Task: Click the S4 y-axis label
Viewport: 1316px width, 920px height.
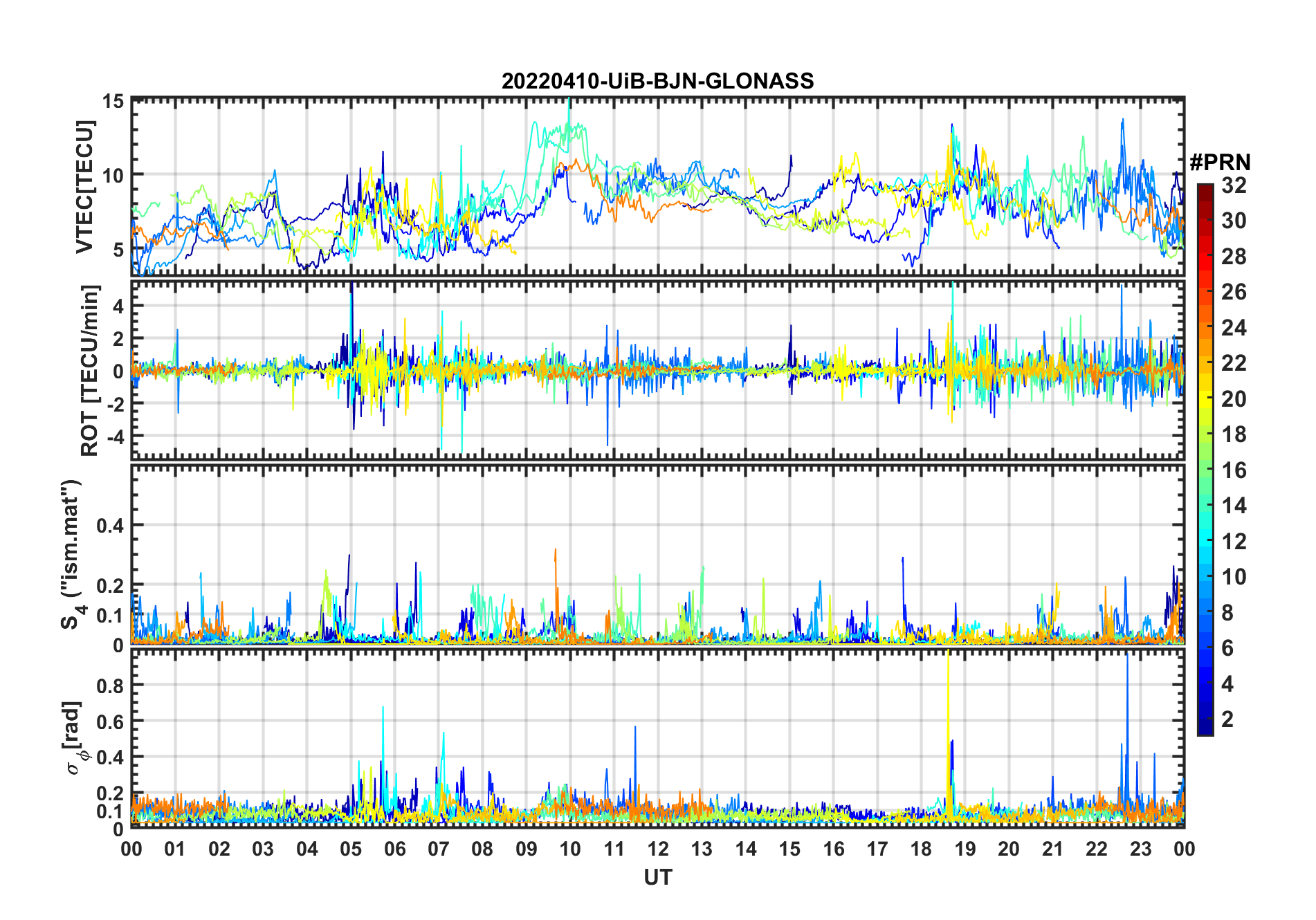Action: [71, 554]
